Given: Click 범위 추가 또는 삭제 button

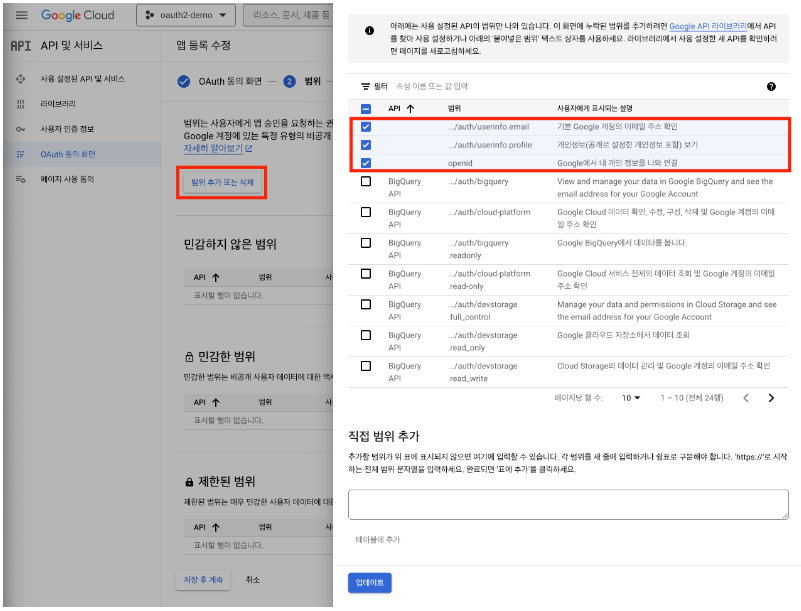Looking at the screenshot, I should [222, 182].
